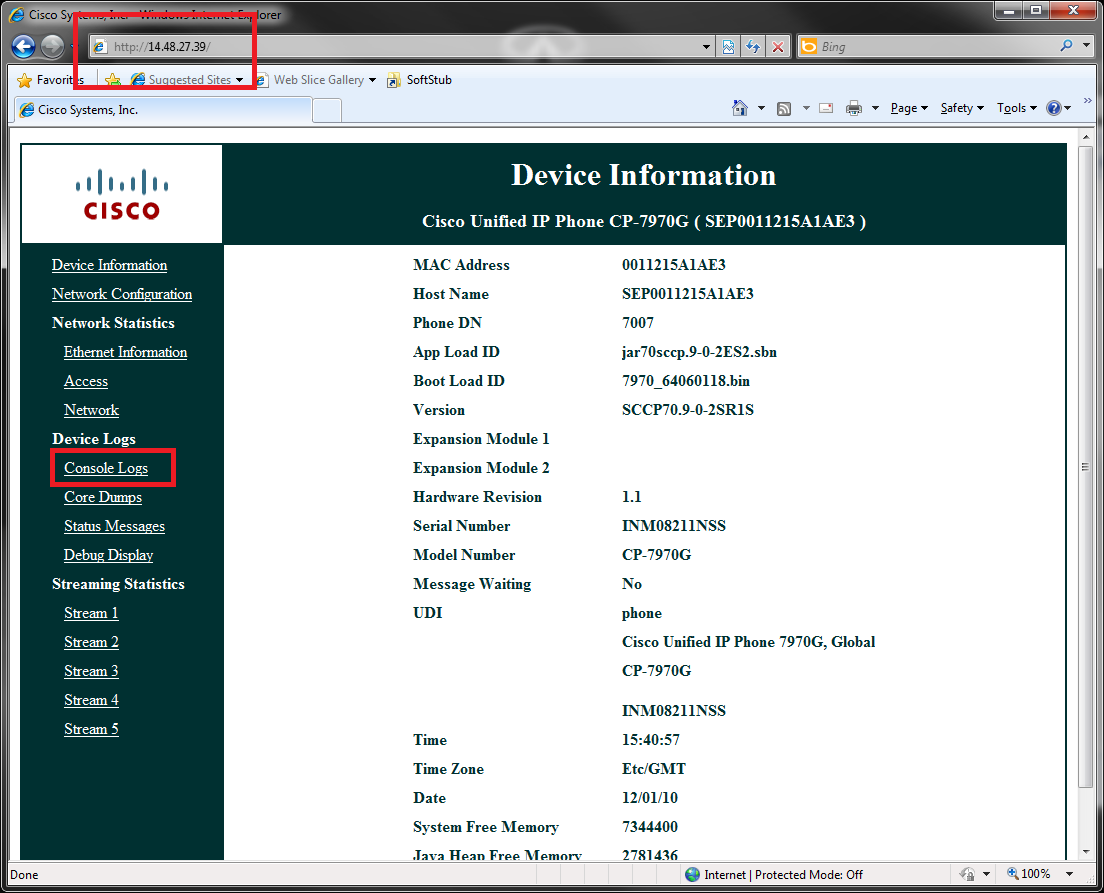Open the Stream 5 link
This screenshot has height=893, width=1104.
point(91,729)
